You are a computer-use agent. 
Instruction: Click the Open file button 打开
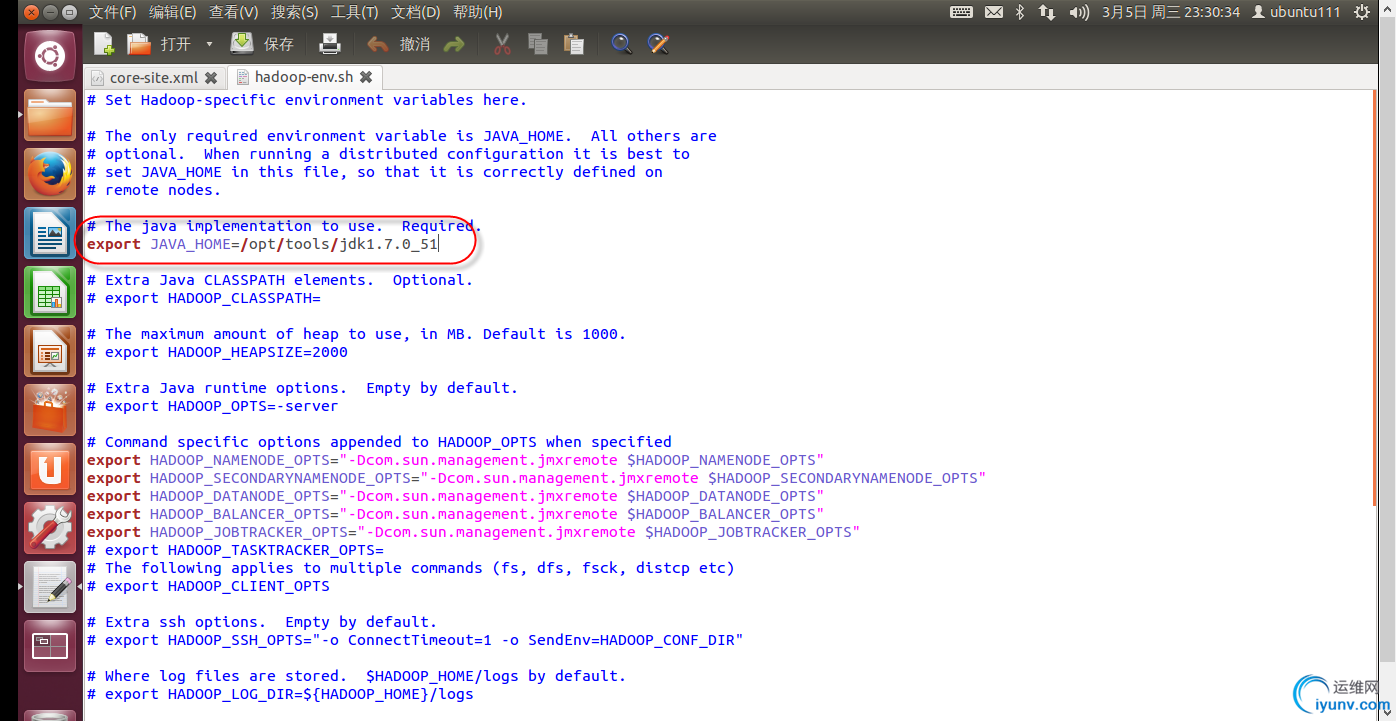[159, 44]
